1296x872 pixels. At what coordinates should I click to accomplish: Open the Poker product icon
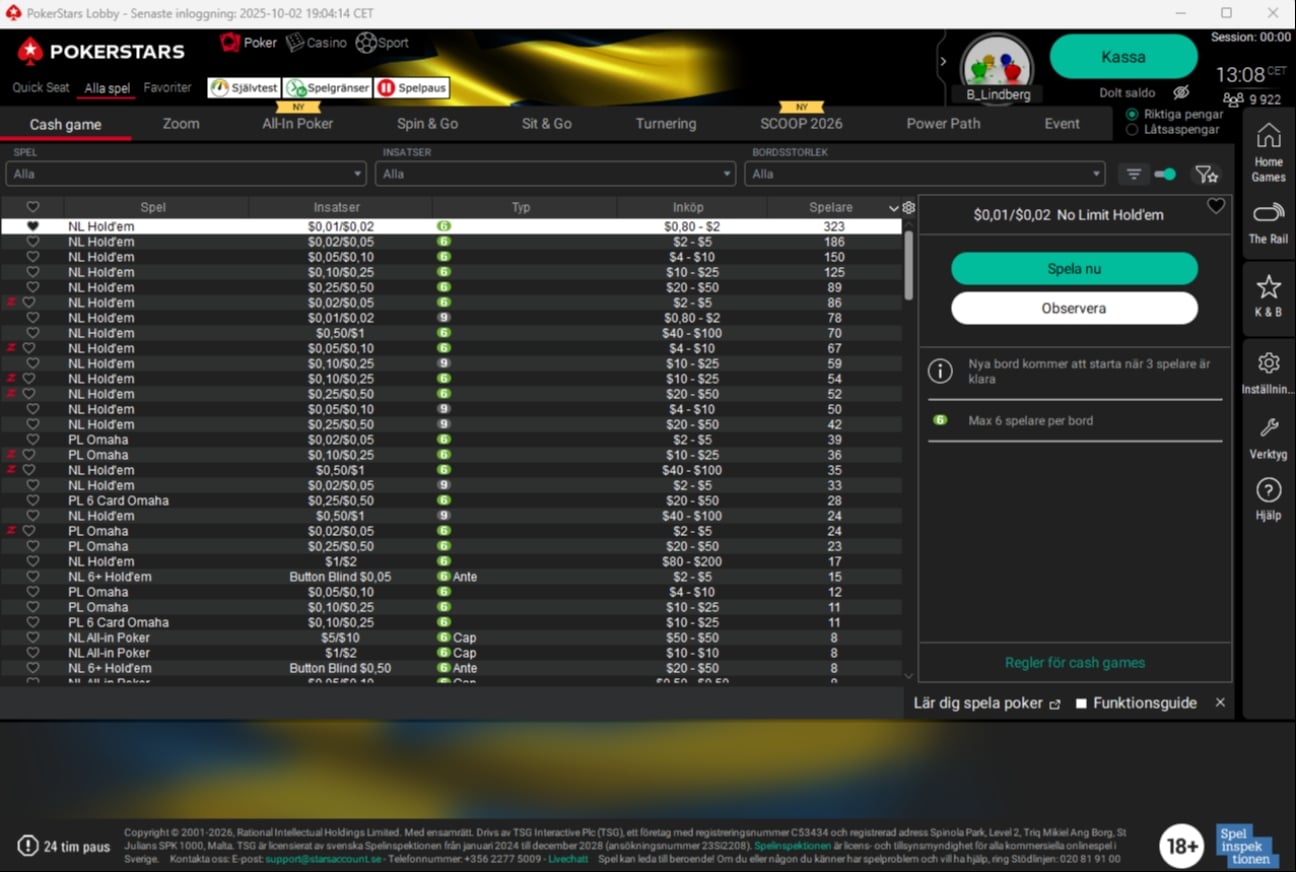coord(231,43)
